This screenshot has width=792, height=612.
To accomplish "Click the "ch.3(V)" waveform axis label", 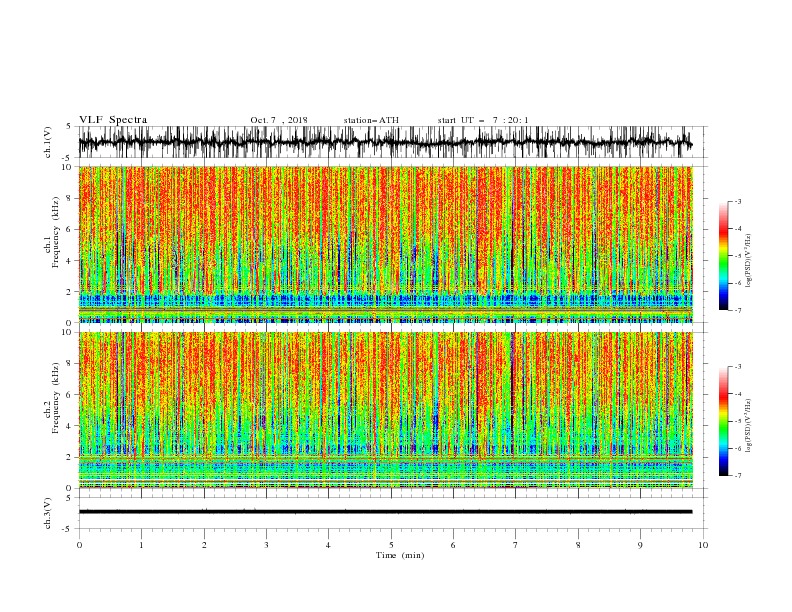I will 48,513.
